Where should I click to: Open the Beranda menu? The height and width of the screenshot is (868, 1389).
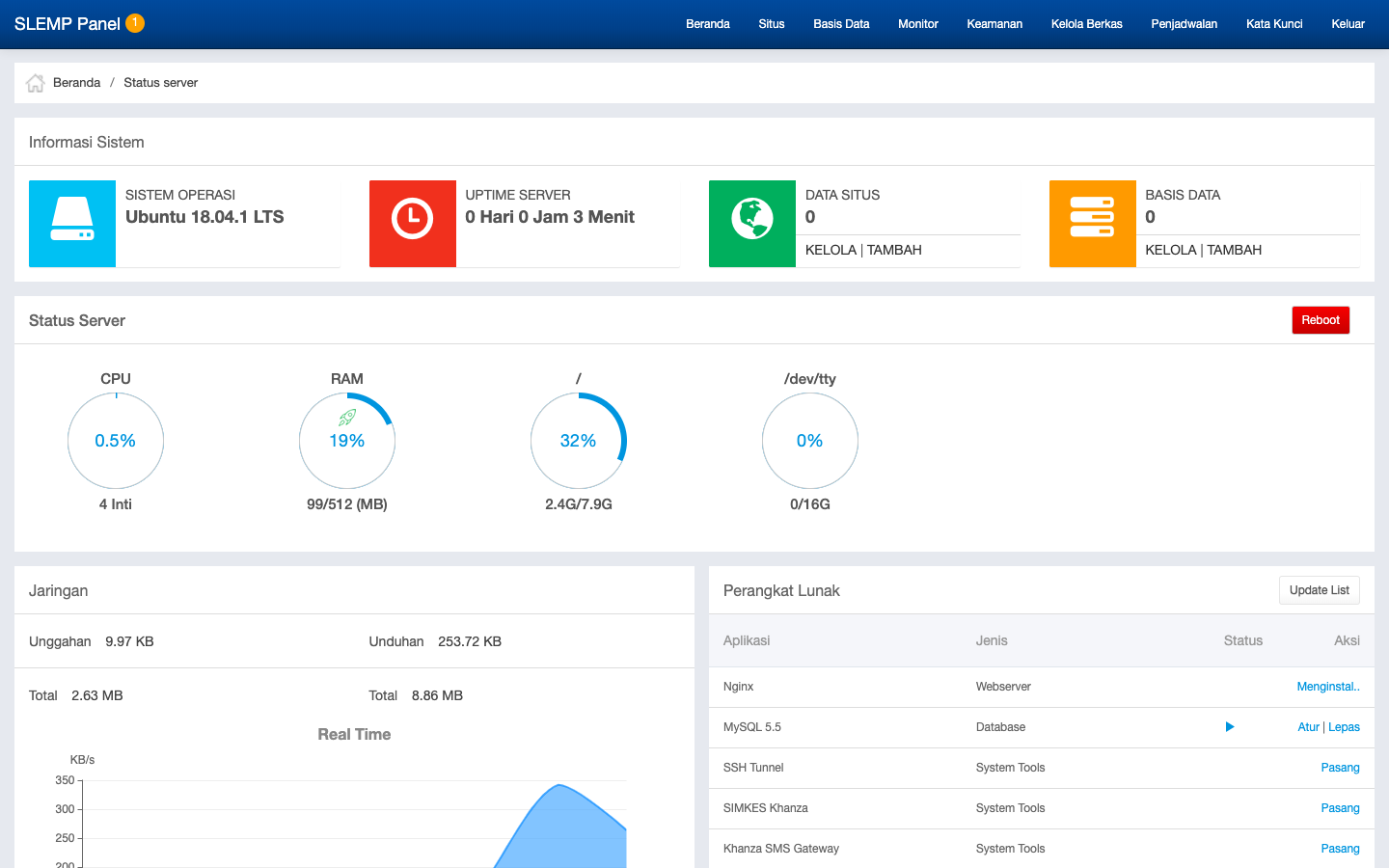point(708,24)
